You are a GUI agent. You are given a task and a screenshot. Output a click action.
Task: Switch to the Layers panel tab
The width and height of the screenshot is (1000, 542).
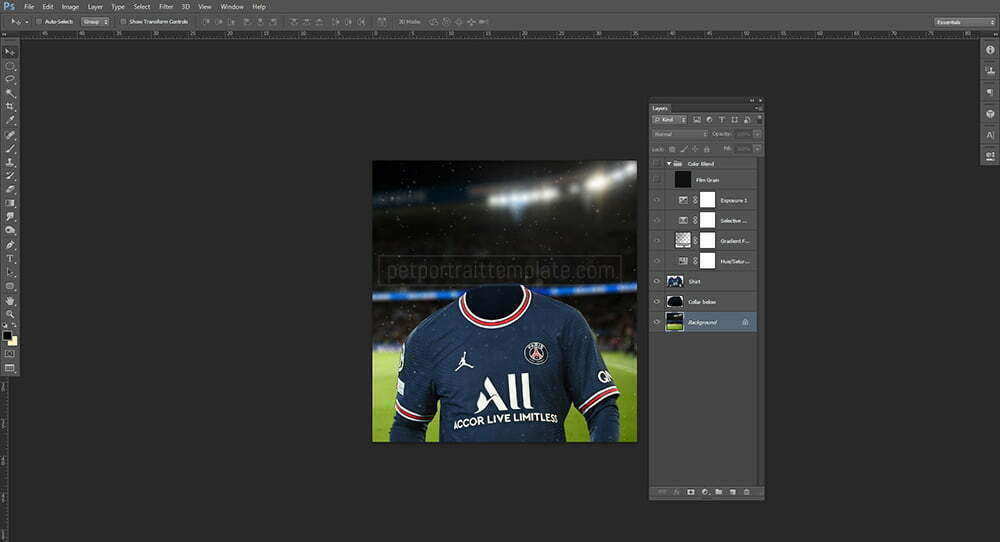click(660, 108)
